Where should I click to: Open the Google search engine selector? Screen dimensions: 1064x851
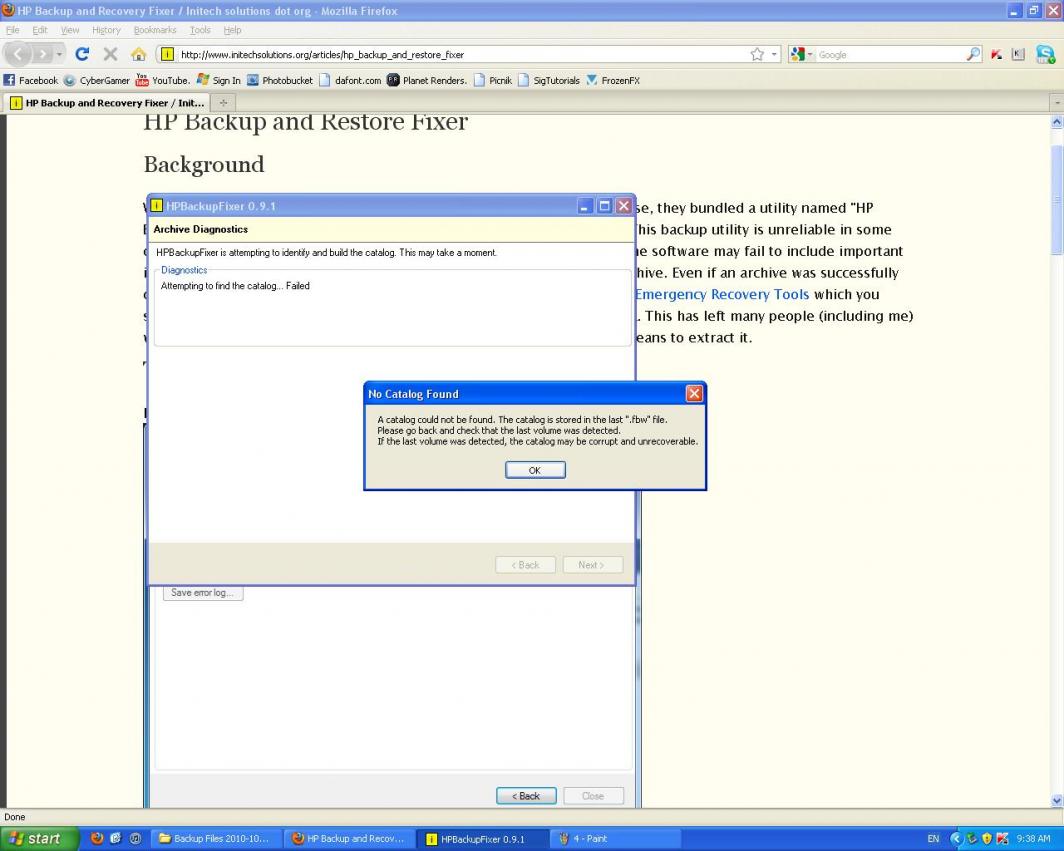tap(801, 54)
